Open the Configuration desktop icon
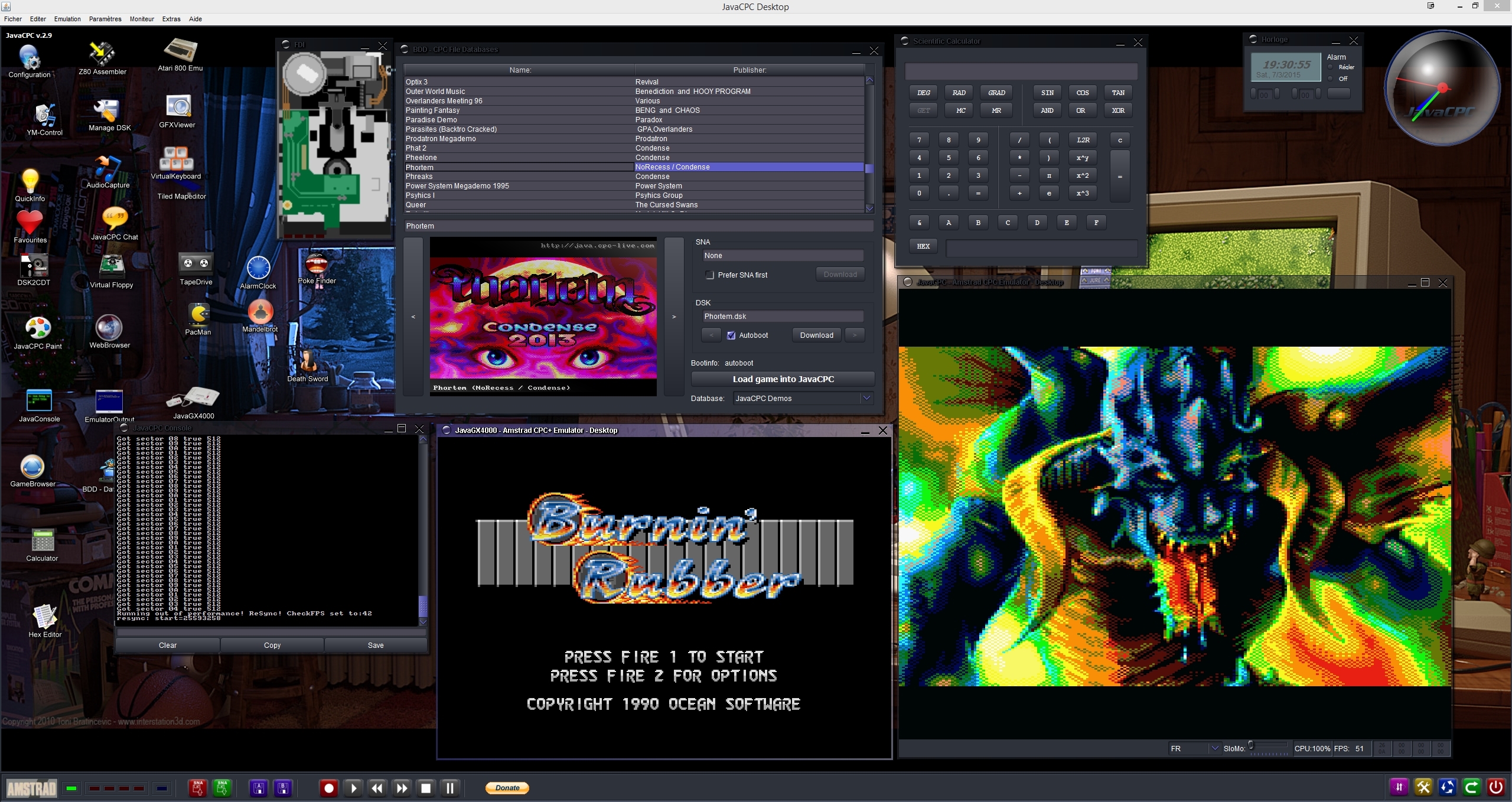 pyautogui.click(x=30, y=60)
